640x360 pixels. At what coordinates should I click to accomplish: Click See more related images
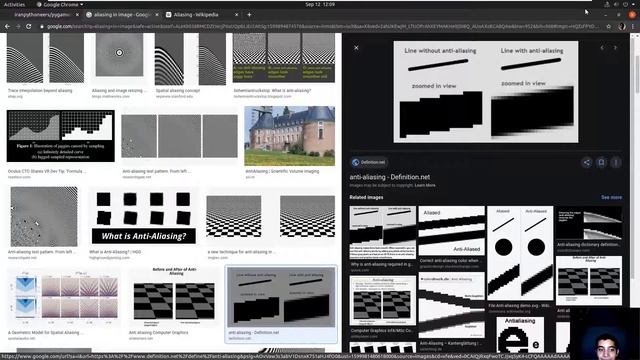click(x=611, y=197)
